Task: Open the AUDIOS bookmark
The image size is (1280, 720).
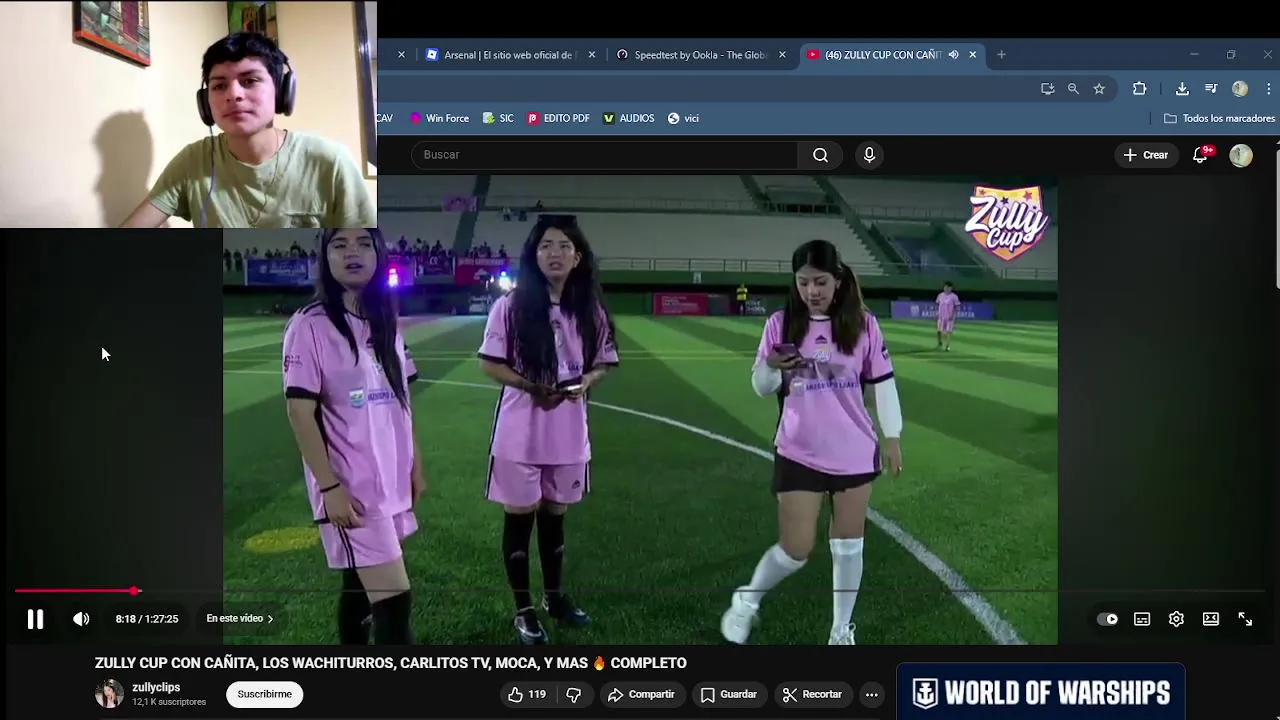Action: click(629, 118)
